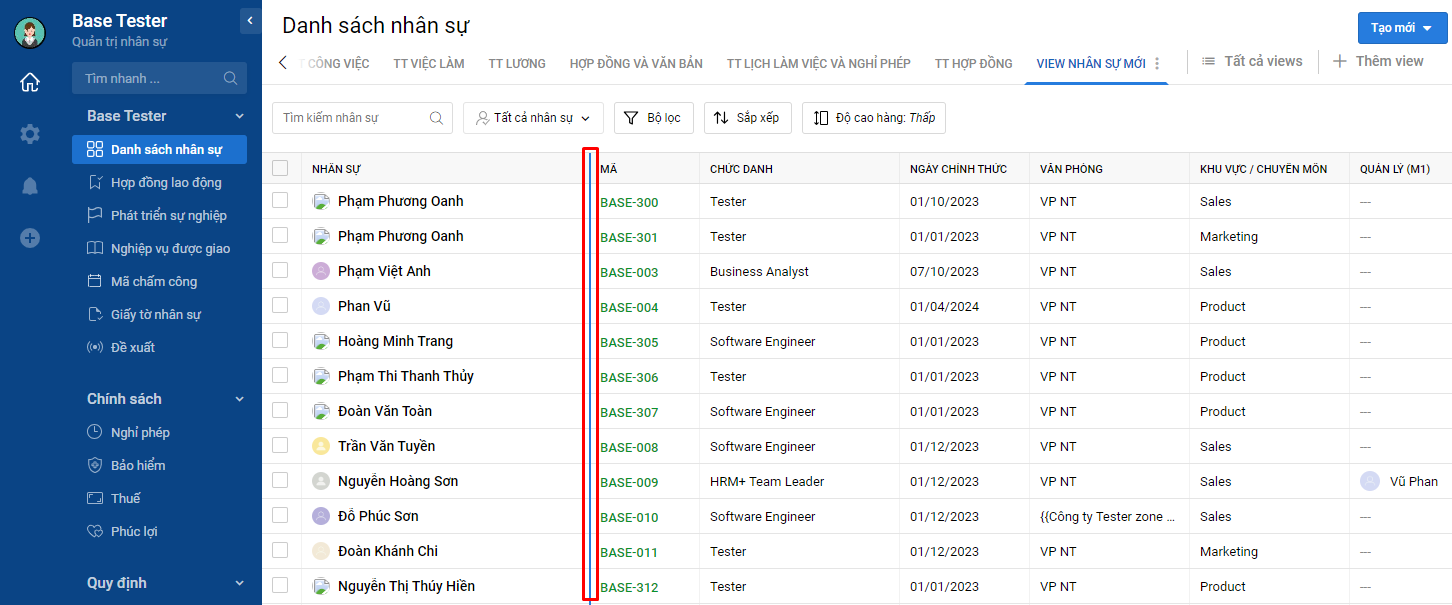
Task: Collapse the Base Tester section
Action: [x=239, y=116]
